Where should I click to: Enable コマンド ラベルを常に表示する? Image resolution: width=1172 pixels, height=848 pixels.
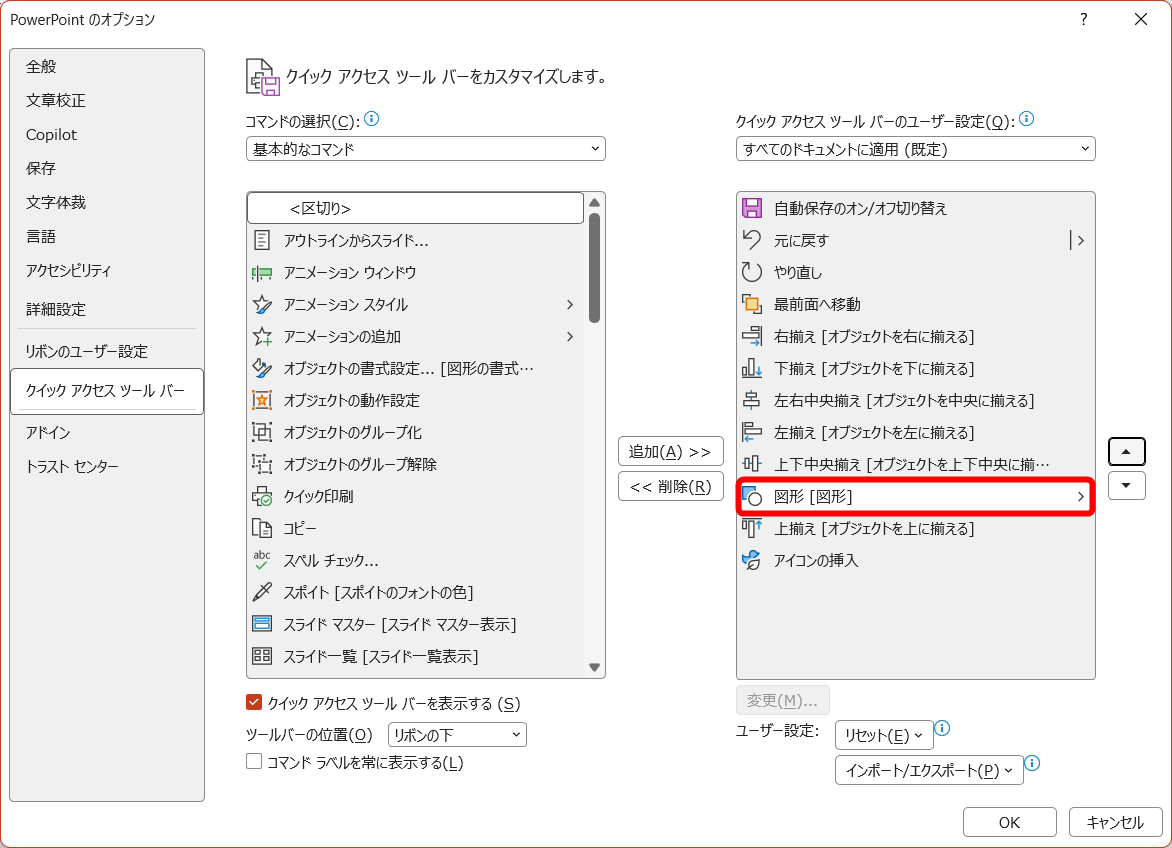pyautogui.click(x=254, y=762)
